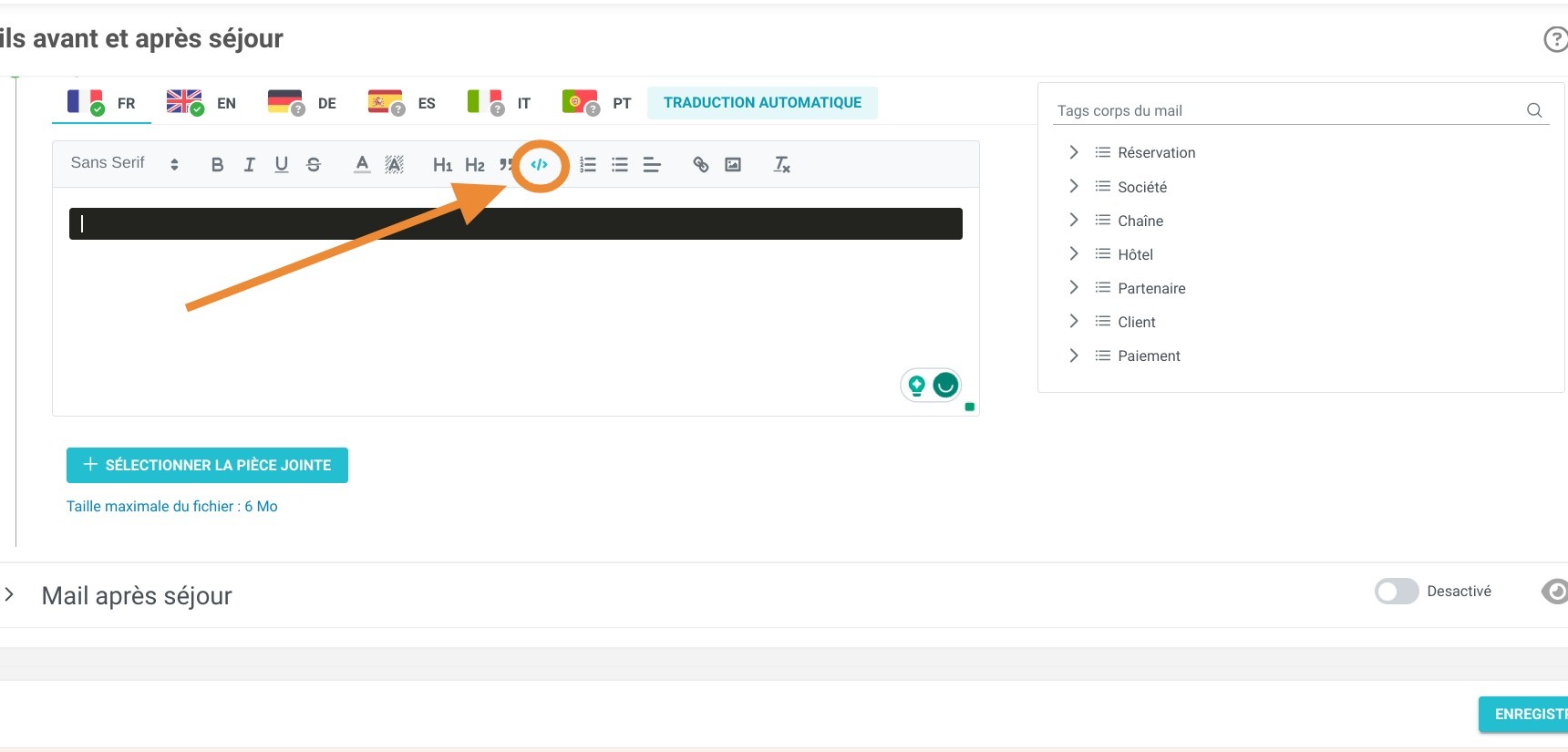Expand the Société tag group
Screen dimensions: 1568x752
pos(1074,186)
